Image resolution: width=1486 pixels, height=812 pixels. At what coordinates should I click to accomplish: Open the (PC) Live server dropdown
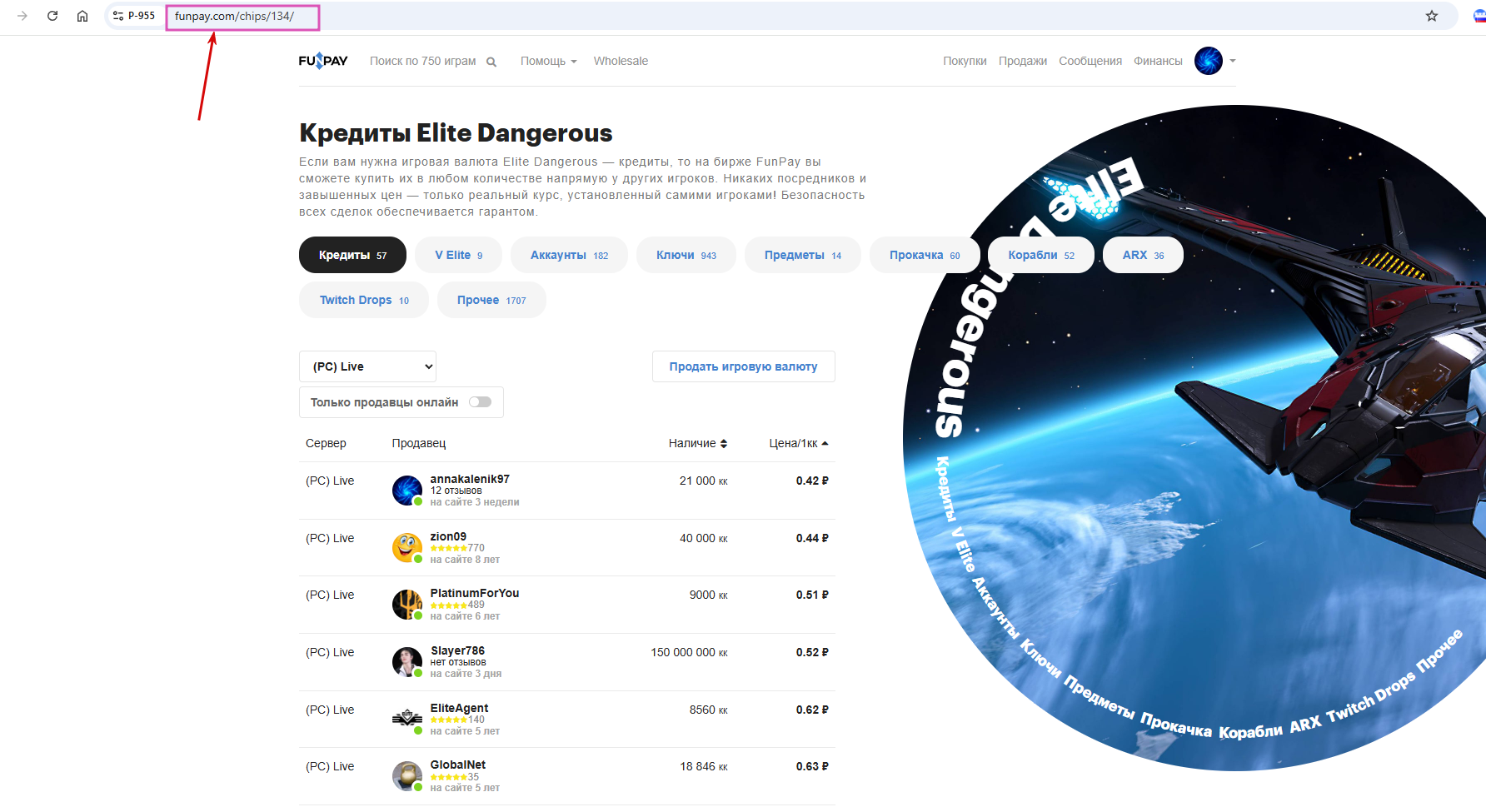point(367,366)
